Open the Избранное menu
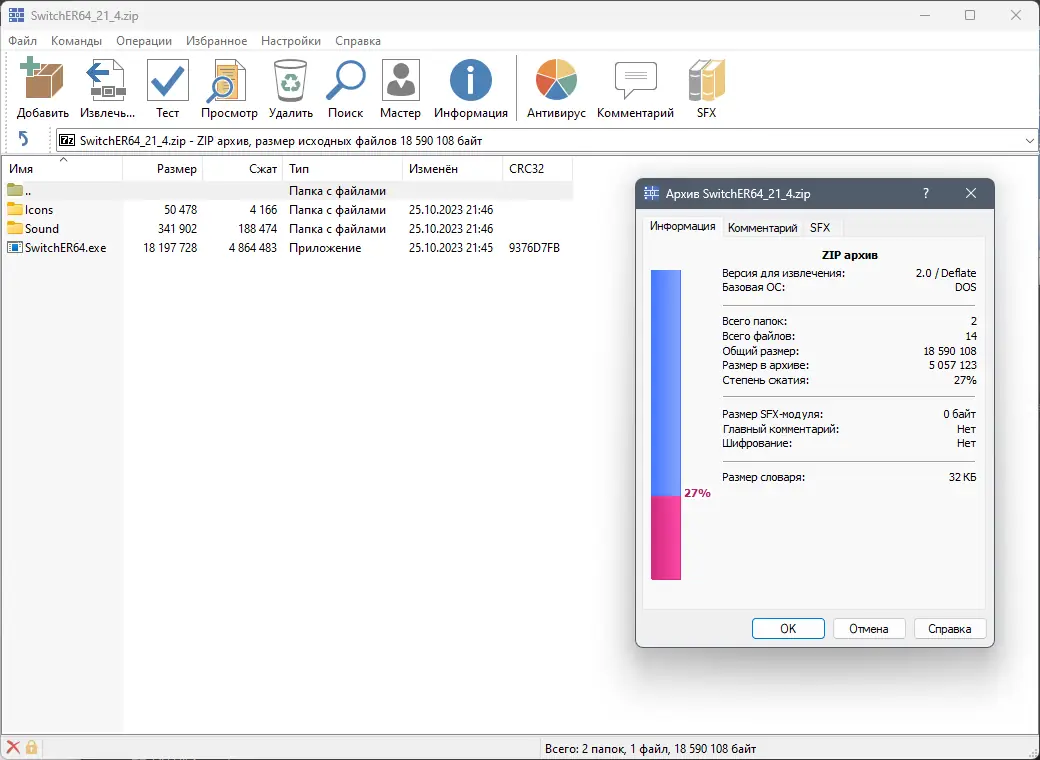The height and width of the screenshot is (760, 1040). coord(216,40)
